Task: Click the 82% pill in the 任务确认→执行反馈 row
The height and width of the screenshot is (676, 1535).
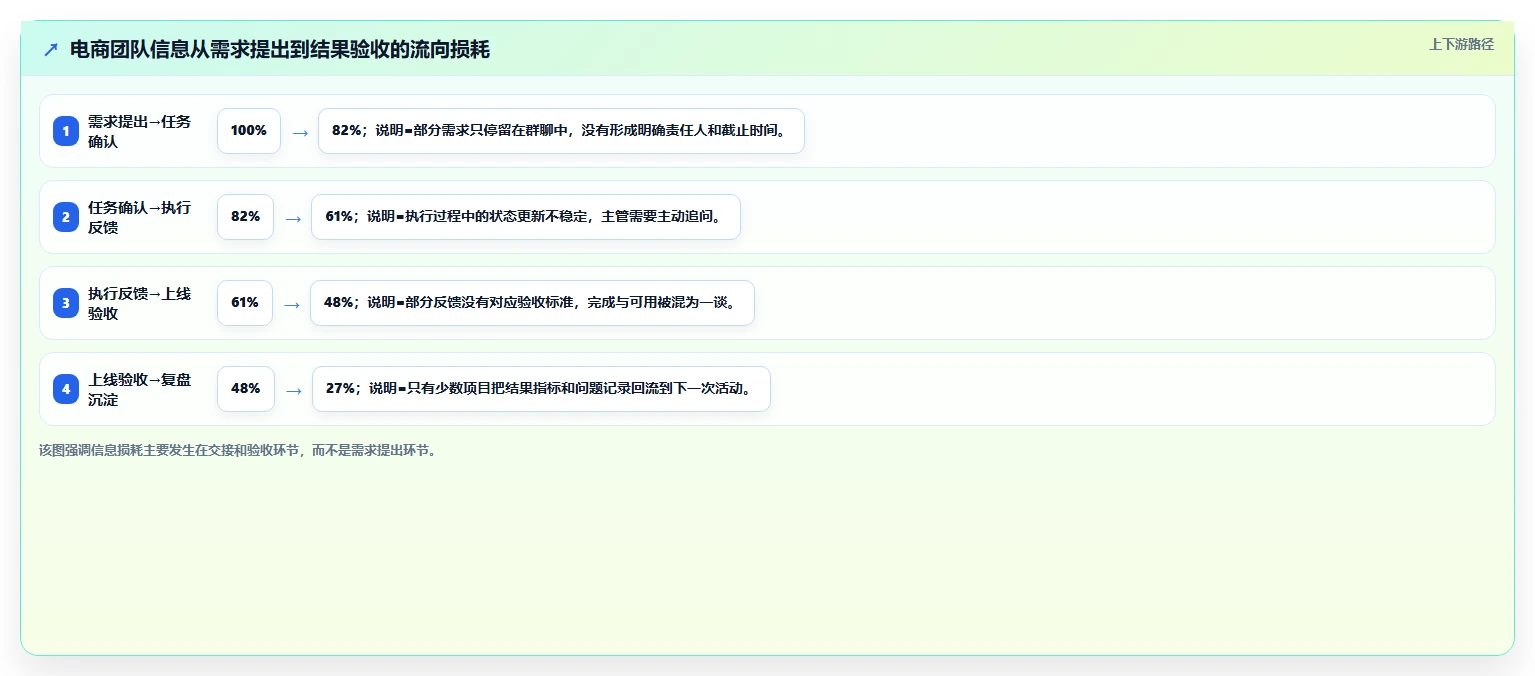Action: (x=245, y=217)
